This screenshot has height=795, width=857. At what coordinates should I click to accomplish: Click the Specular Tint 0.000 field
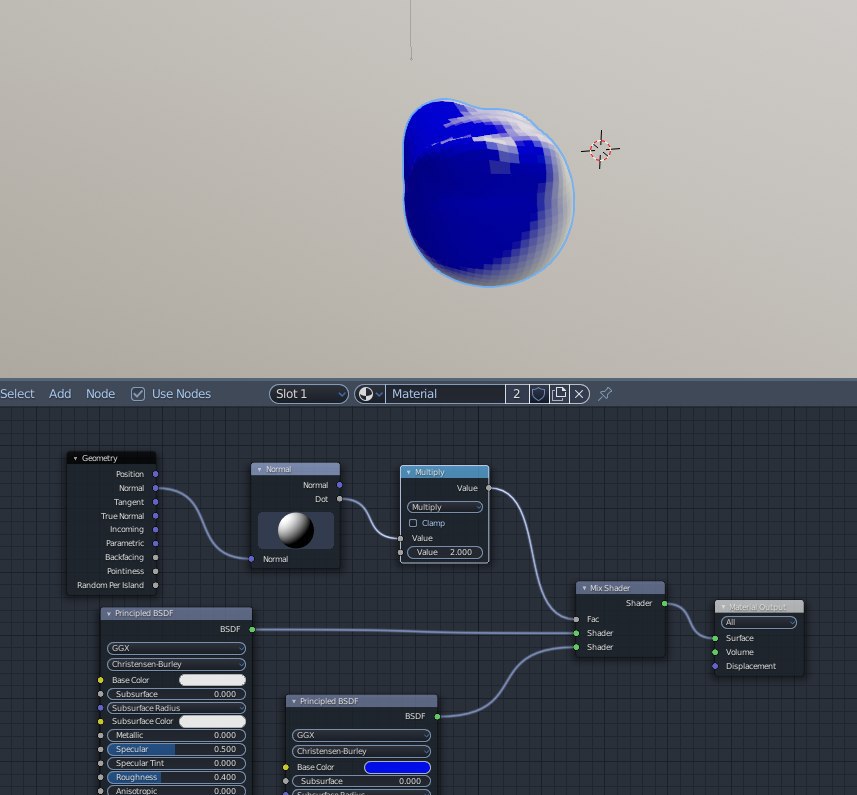(176, 763)
